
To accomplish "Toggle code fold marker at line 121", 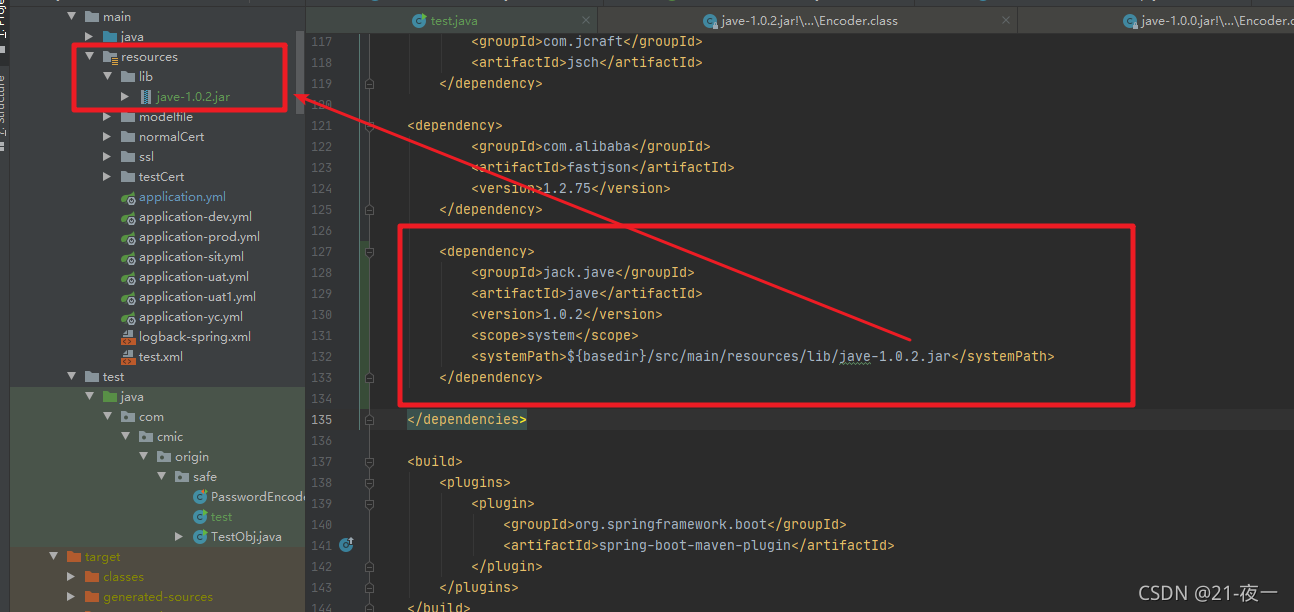I will point(370,126).
